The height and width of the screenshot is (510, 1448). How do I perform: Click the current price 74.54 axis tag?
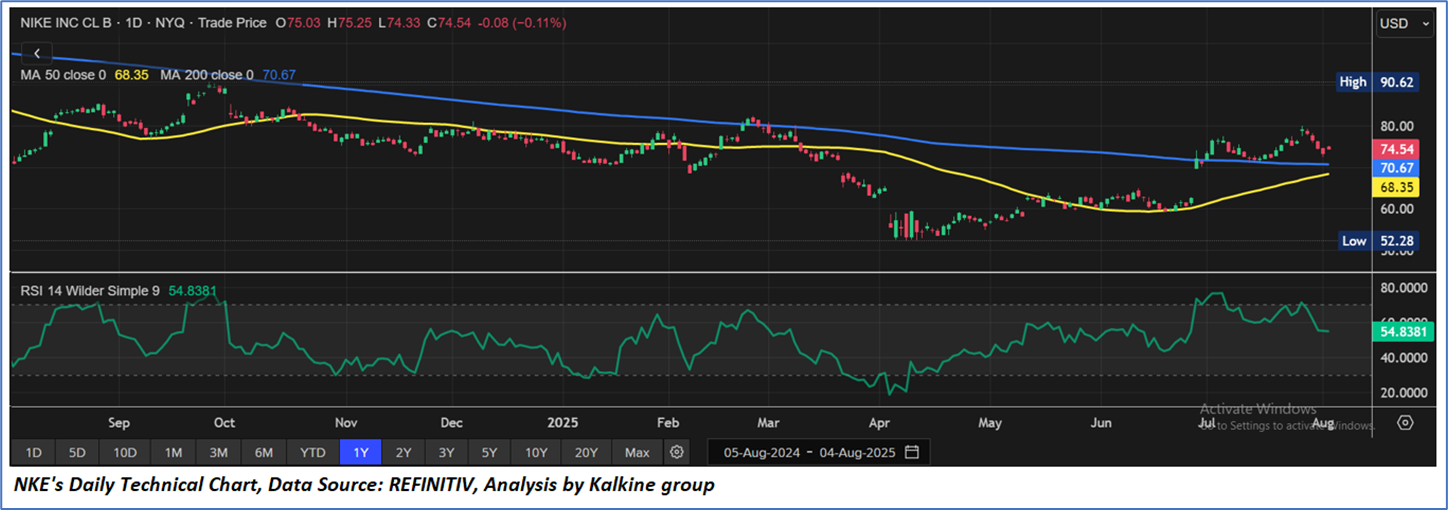coord(1396,148)
